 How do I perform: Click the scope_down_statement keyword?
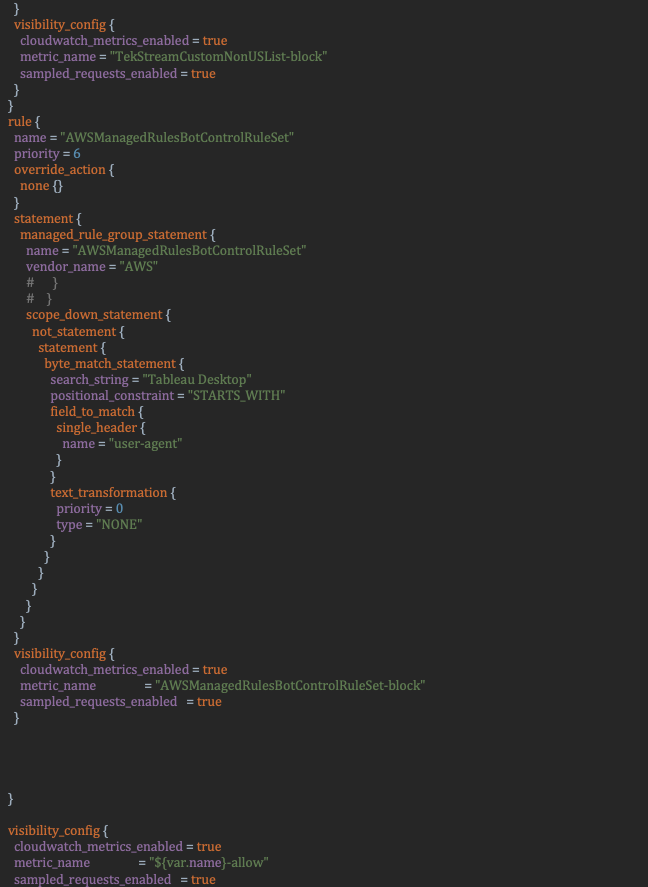pyautogui.click(x=94, y=315)
